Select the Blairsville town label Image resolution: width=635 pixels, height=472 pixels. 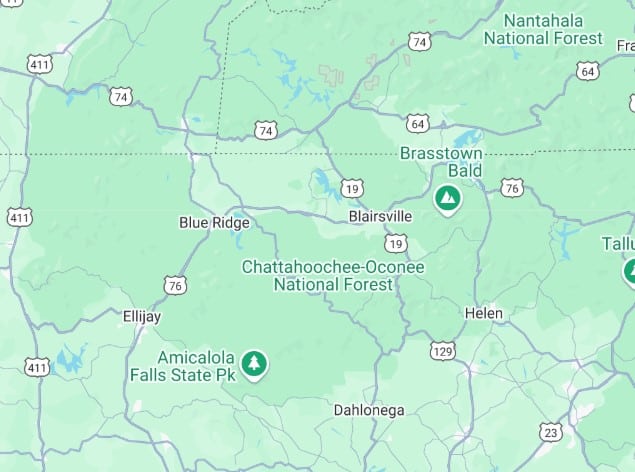[380, 216]
